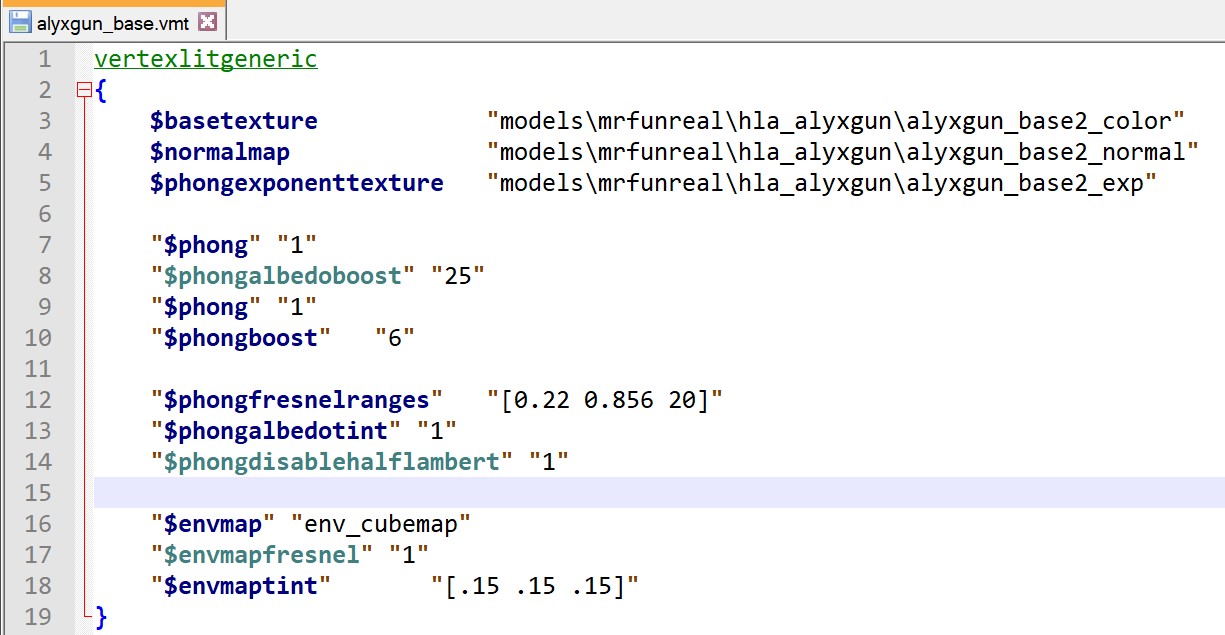Click the $envmap parameter
The image size is (1225, 635).
point(213,524)
